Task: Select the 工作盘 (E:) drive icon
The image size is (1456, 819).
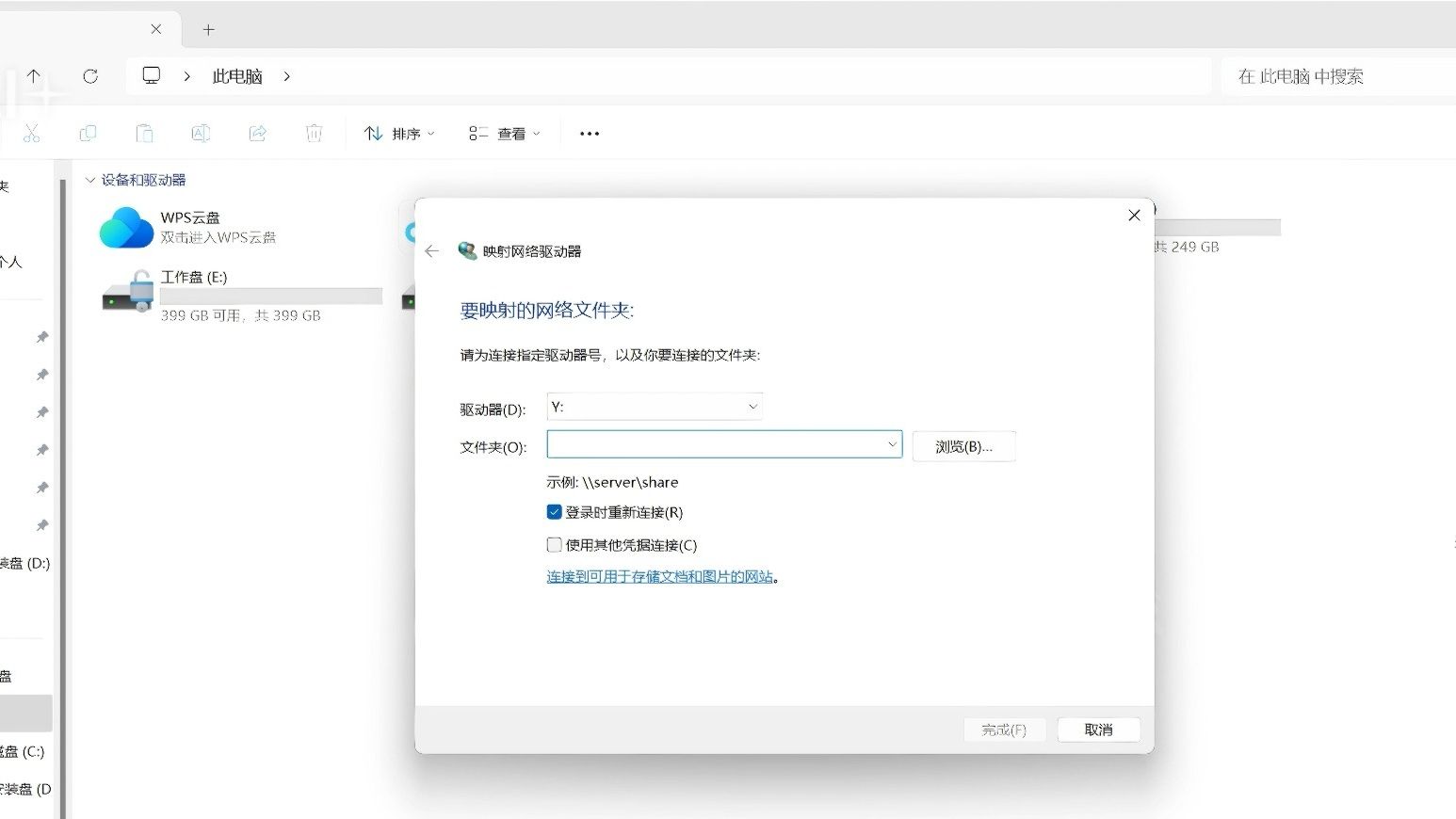Action: coord(128,292)
